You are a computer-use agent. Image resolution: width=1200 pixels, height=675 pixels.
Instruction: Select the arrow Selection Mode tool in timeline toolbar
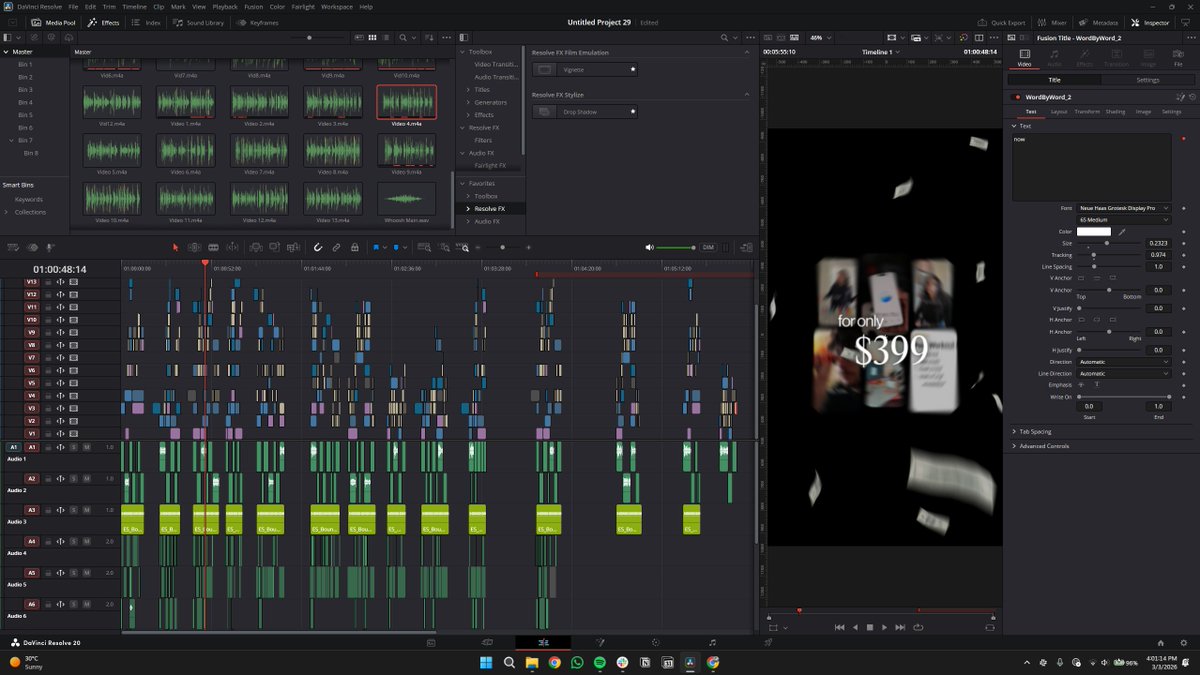click(x=175, y=247)
